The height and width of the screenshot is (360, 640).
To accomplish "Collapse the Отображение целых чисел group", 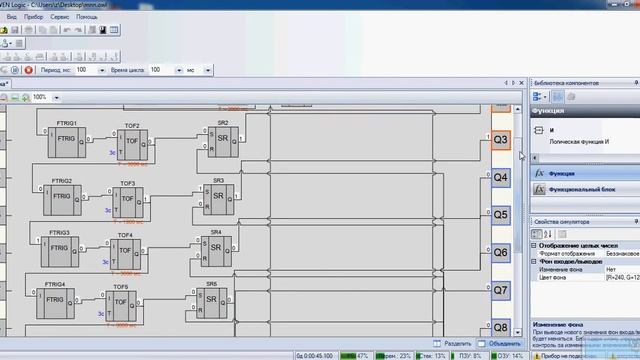I will (534, 246).
